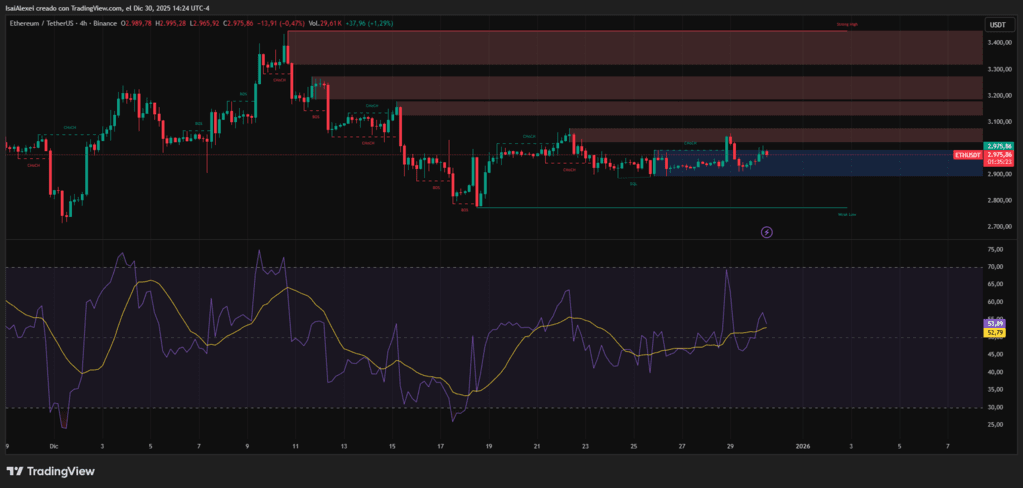Click the candle countdown timer 01:35:23
1023x488 pixels.
click(1000, 161)
